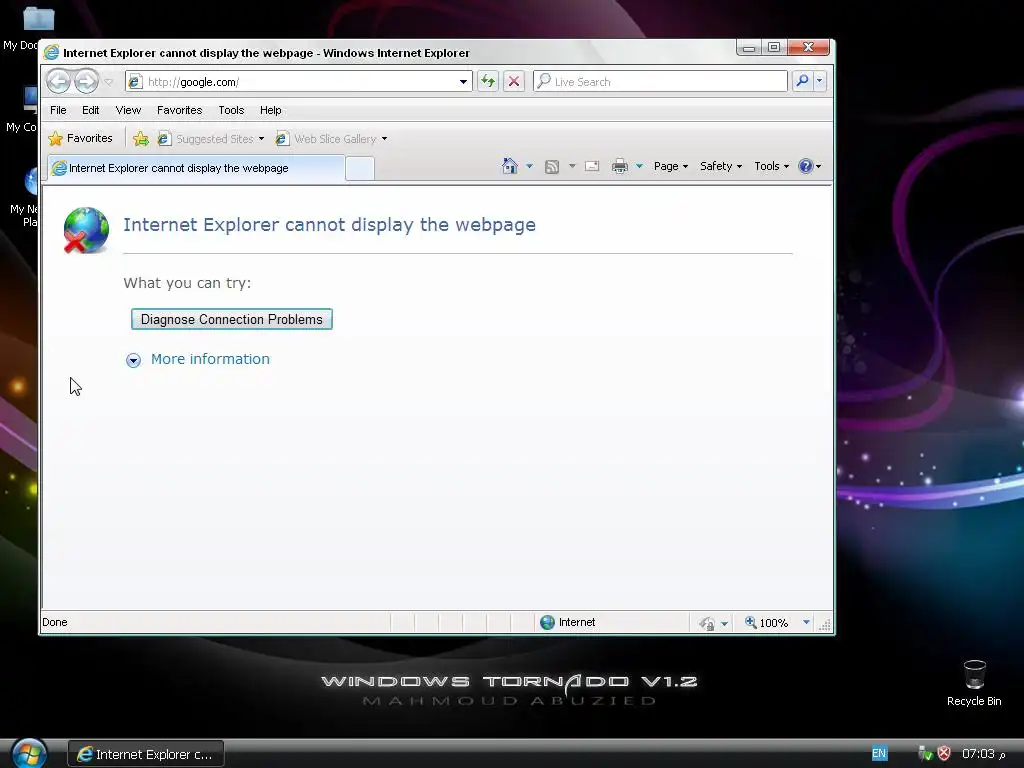Click the Internet Explorer taskbar button
Image resolution: width=1024 pixels, height=768 pixels.
(x=146, y=754)
